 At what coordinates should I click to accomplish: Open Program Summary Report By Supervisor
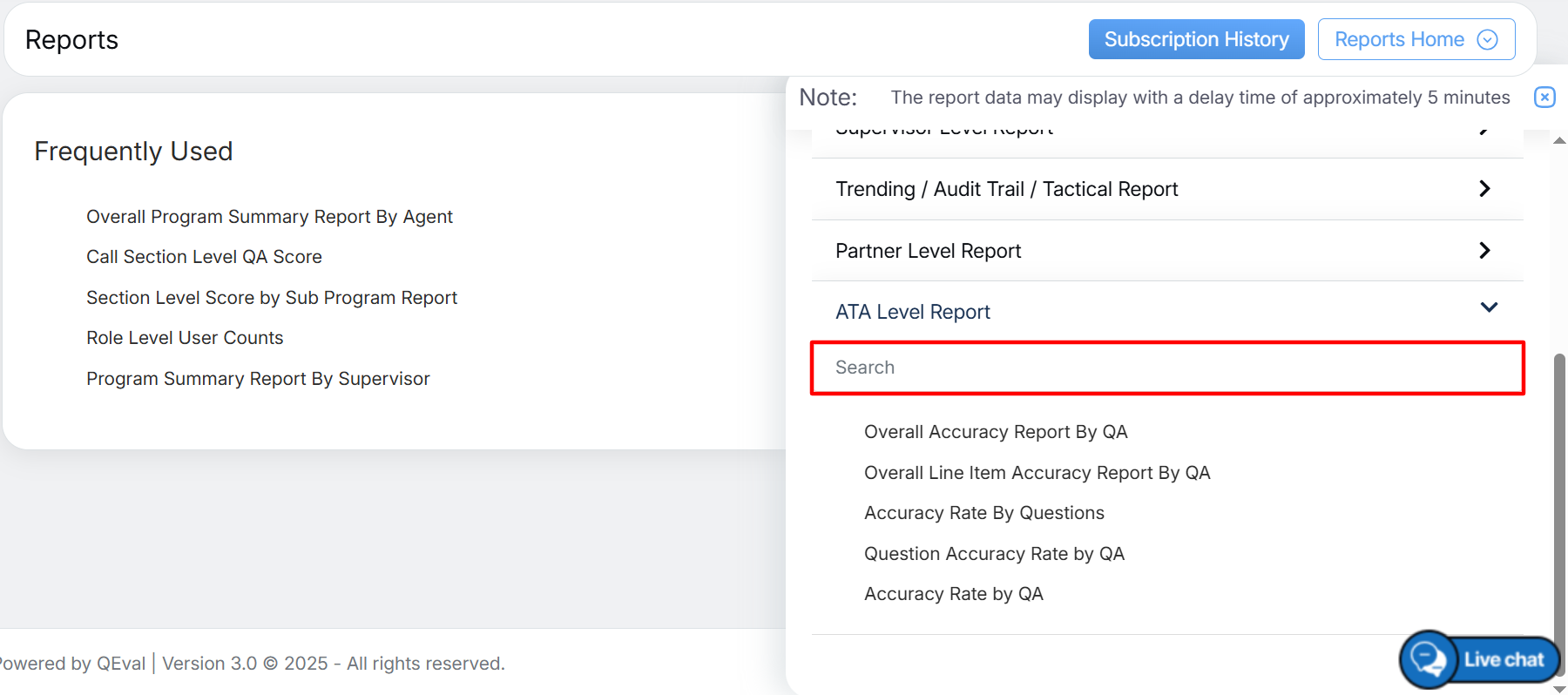click(x=258, y=379)
